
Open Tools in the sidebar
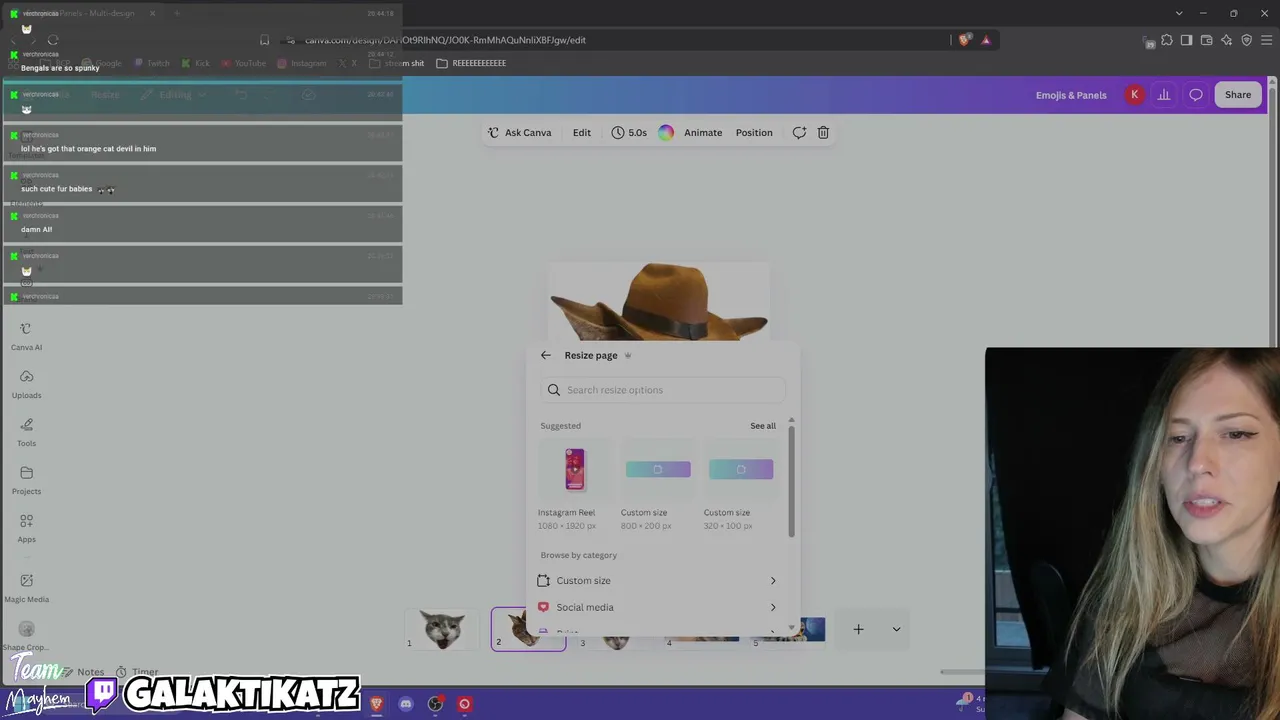click(26, 433)
